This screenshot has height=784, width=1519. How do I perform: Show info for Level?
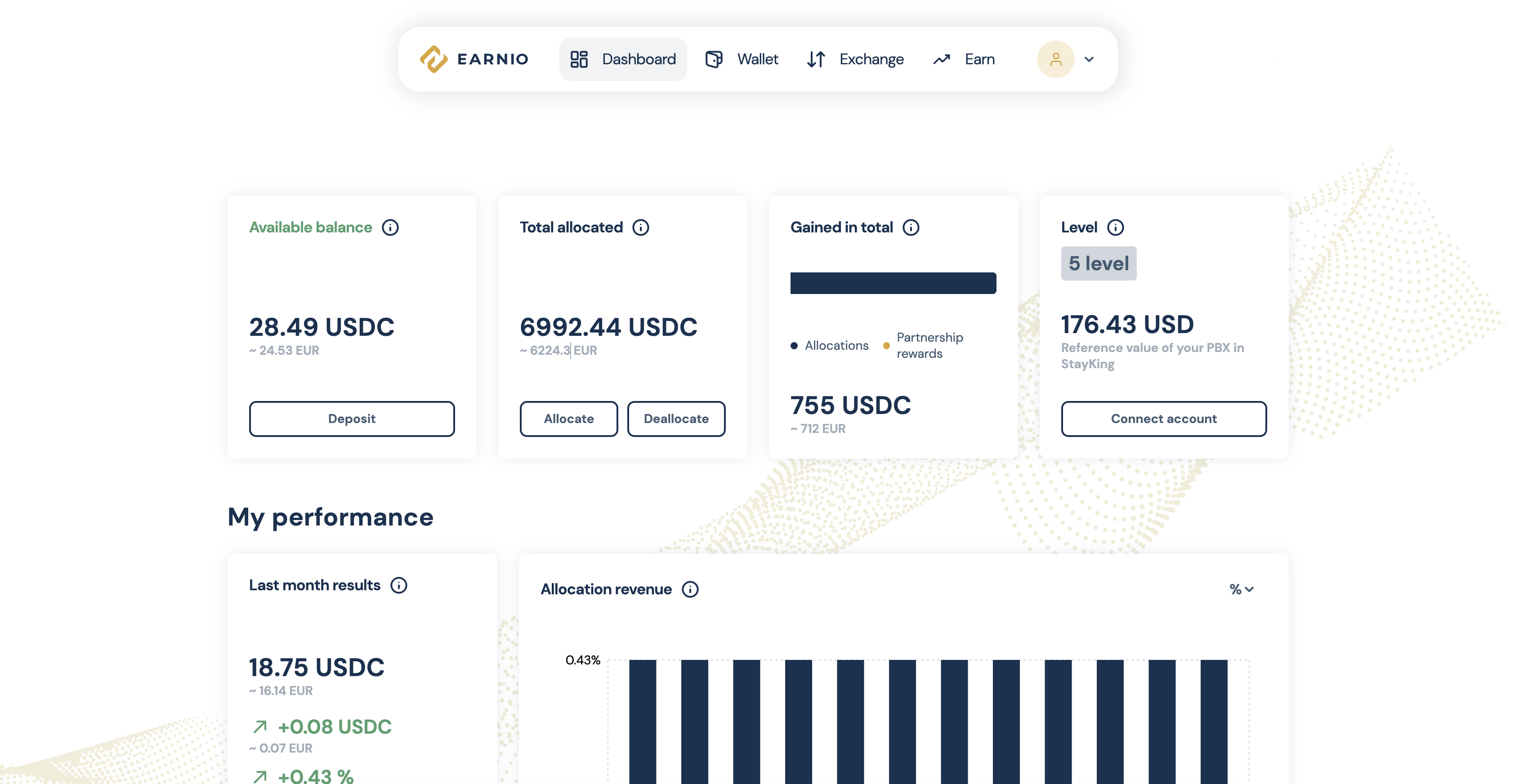click(1116, 227)
